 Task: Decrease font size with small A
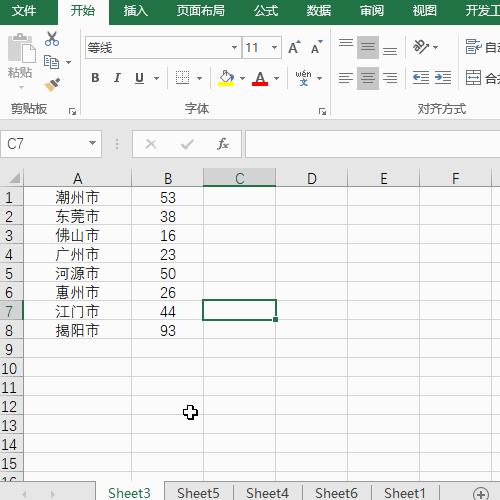click(316, 47)
